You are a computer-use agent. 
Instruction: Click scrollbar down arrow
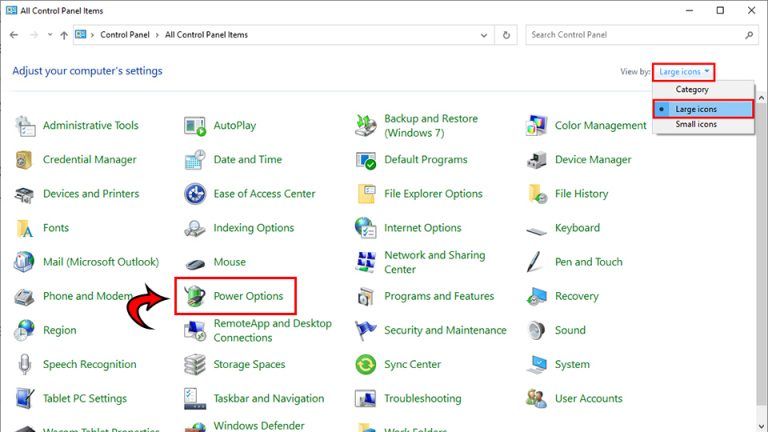tap(761, 427)
